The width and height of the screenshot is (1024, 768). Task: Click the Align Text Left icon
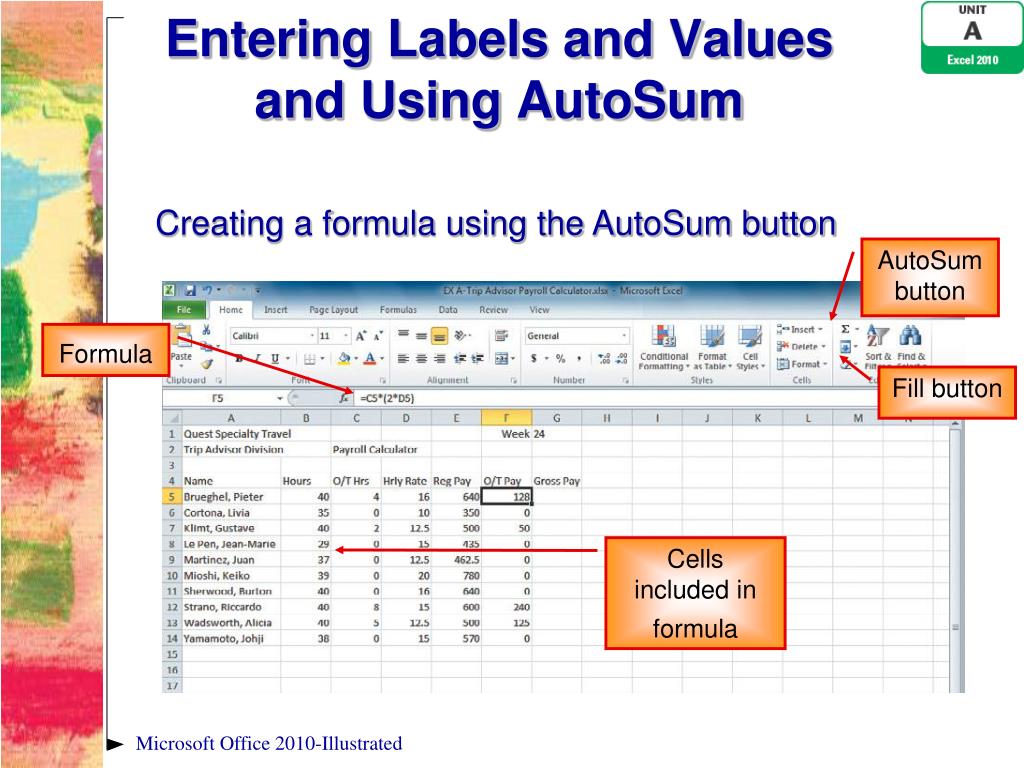[404, 359]
